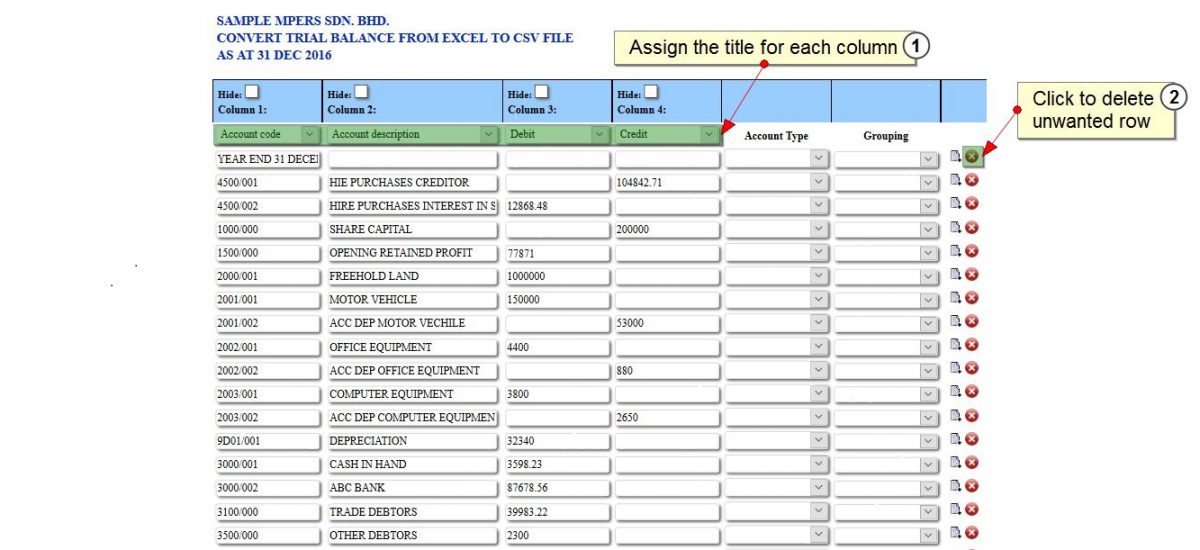Viewport: 1200px width, 550px height.
Task: Enable Hide checkbox for Column 4
Action: [x=652, y=93]
